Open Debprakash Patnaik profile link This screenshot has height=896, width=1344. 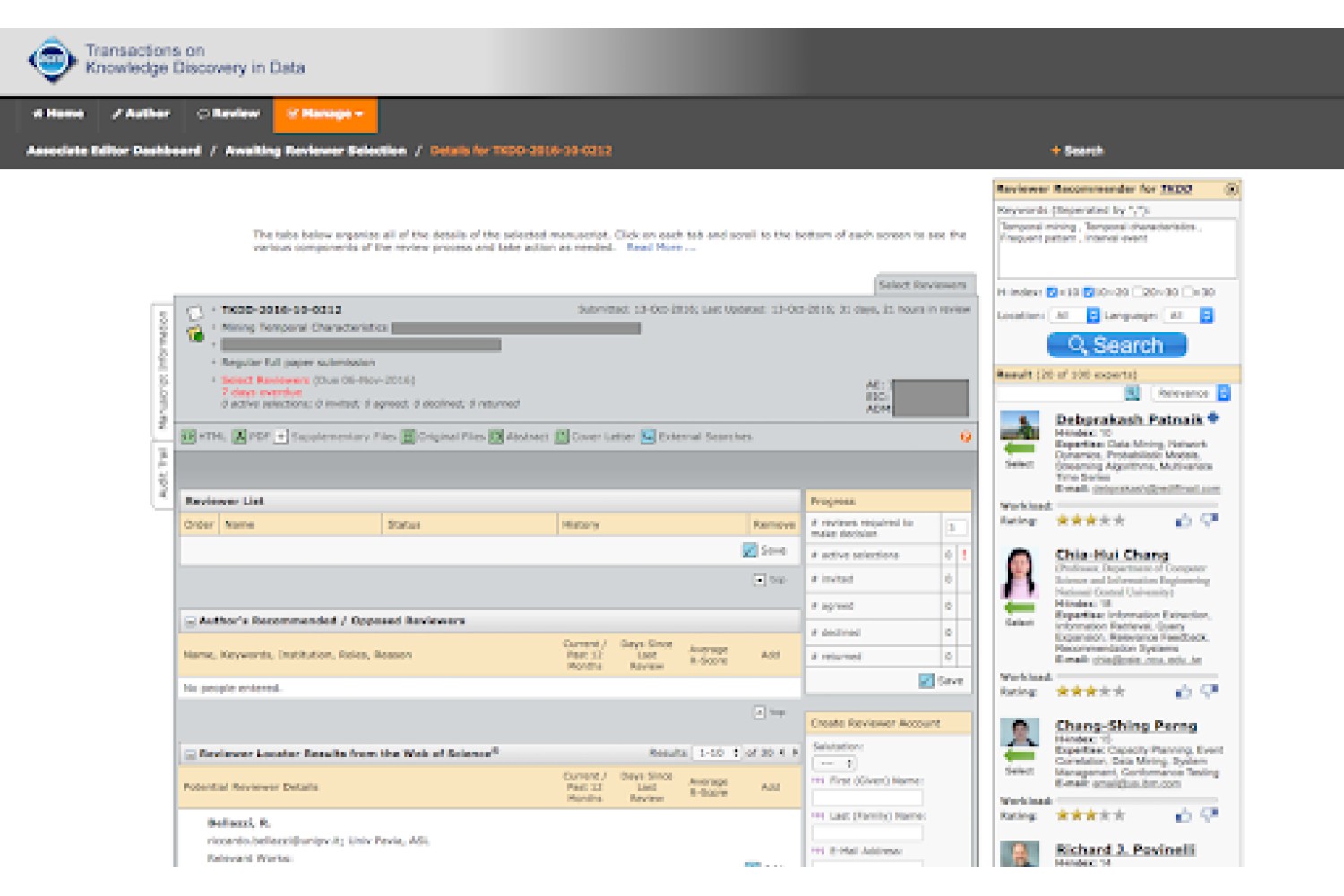click(x=1129, y=419)
